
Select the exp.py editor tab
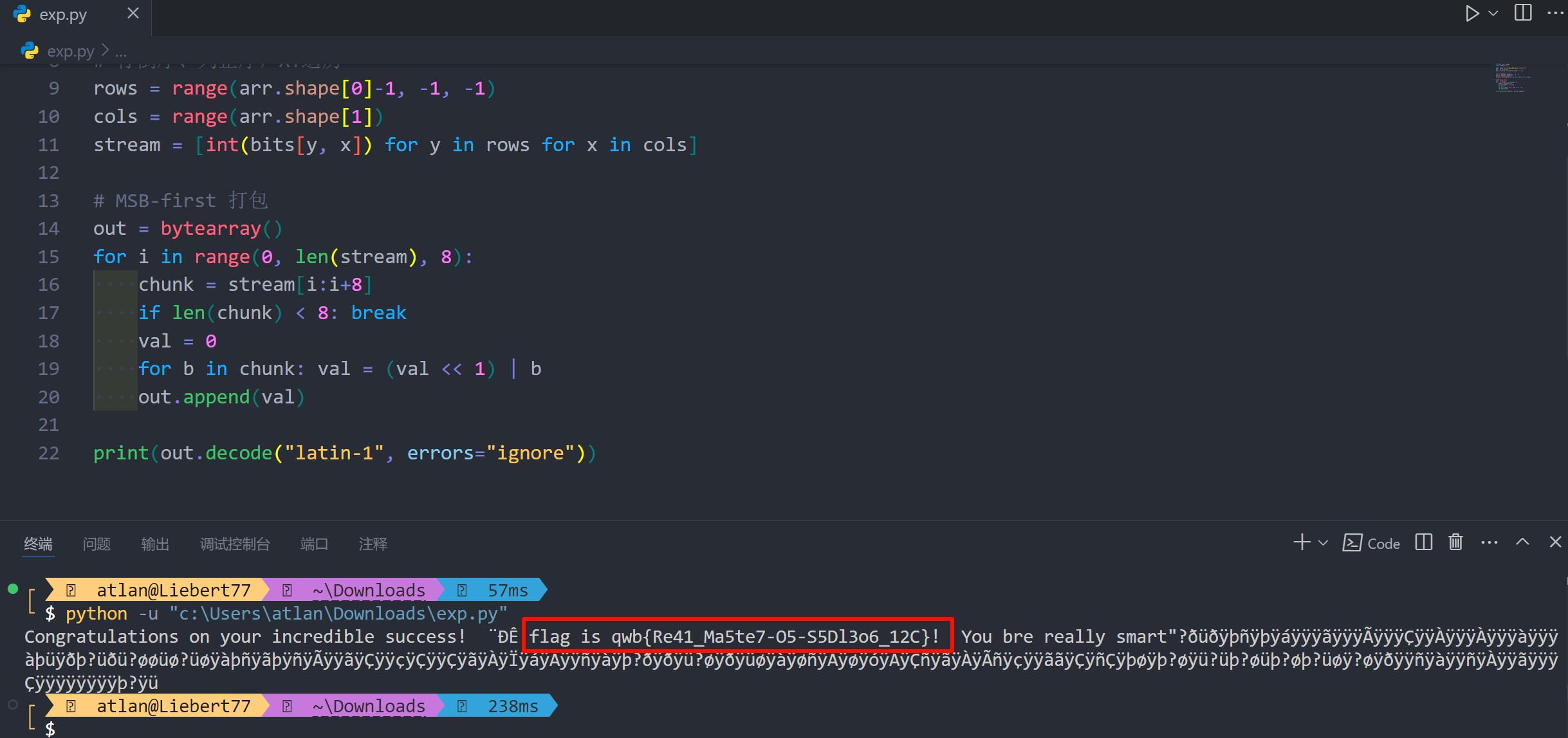(x=63, y=15)
